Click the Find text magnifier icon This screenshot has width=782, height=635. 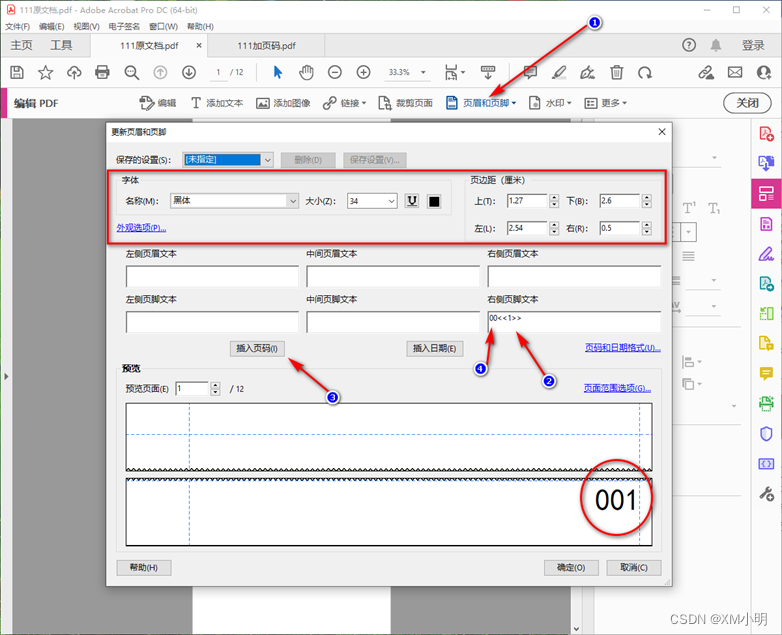tap(132, 73)
